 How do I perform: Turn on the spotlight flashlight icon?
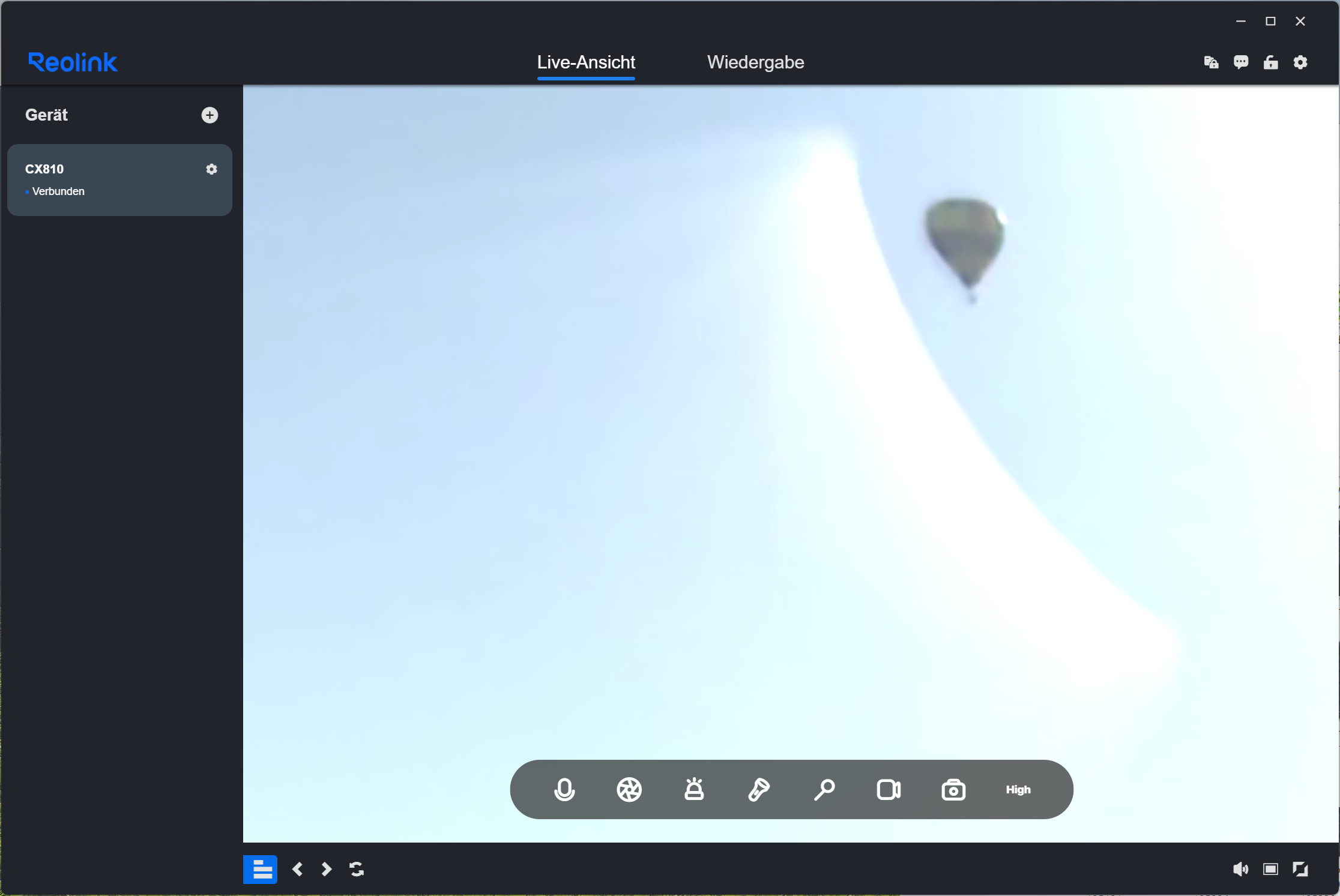click(759, 790)
